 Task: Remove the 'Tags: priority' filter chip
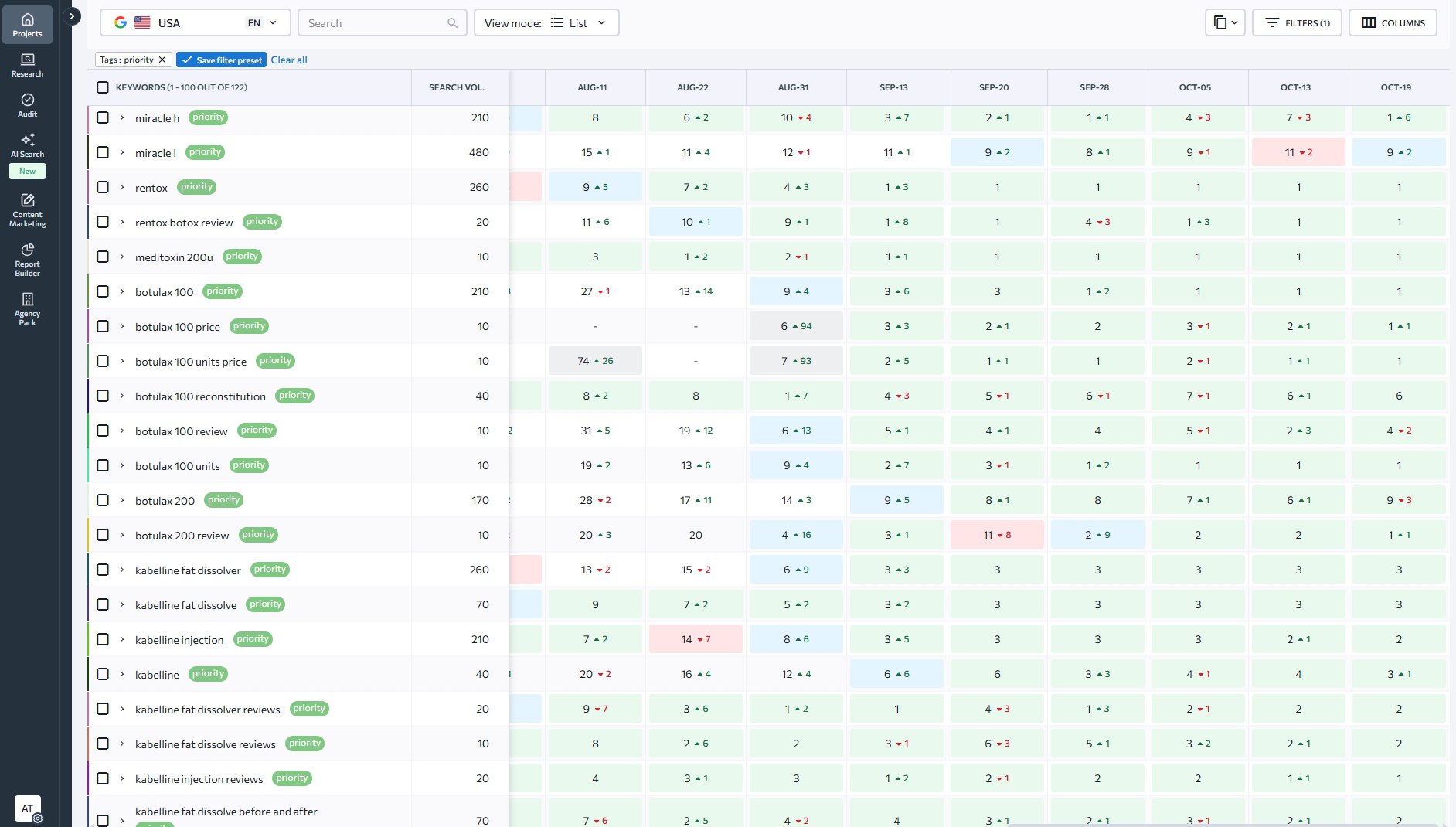[x=162, y=60]
